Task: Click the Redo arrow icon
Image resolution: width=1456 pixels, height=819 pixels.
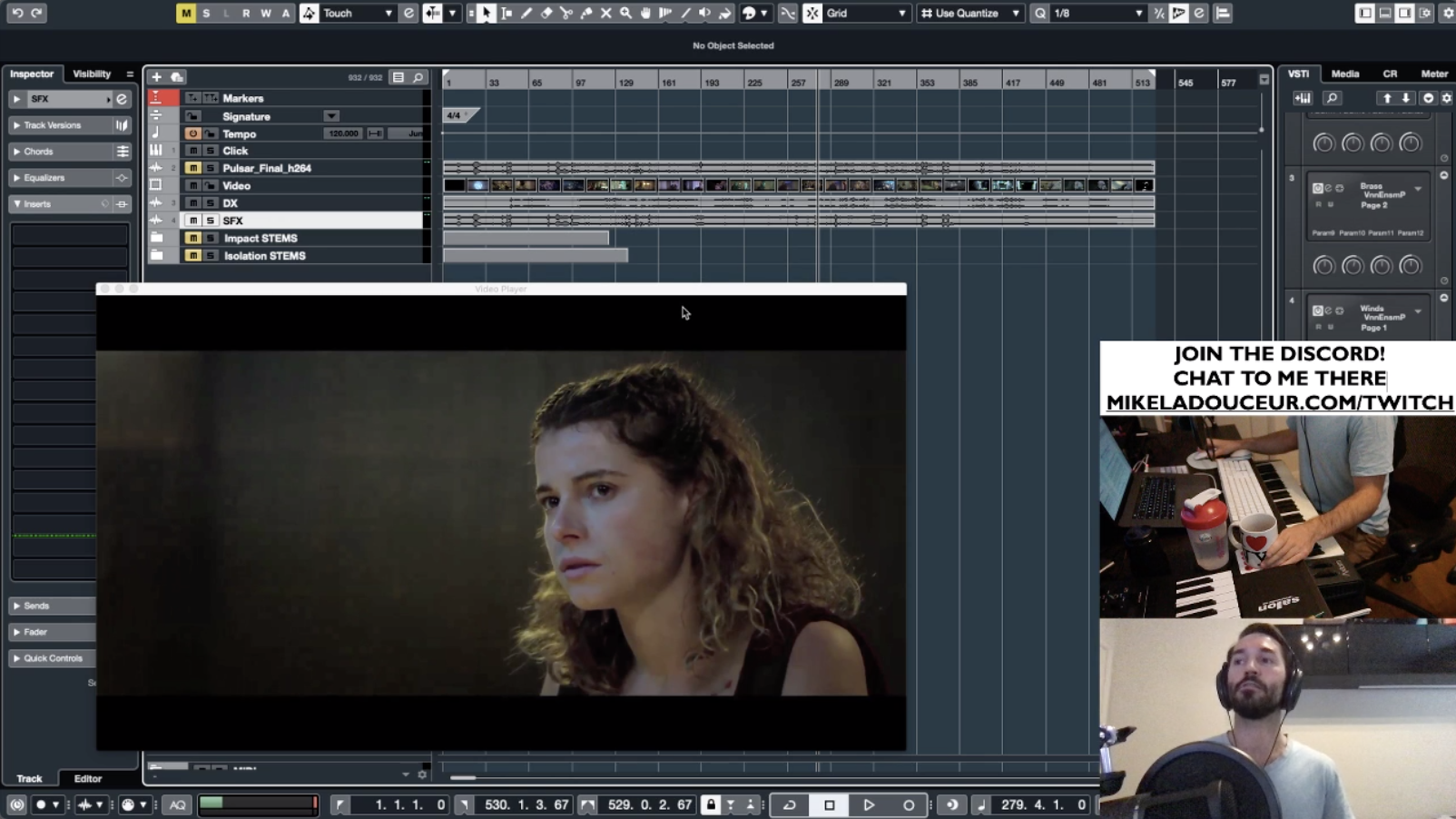Action: [x=37, y=13]
